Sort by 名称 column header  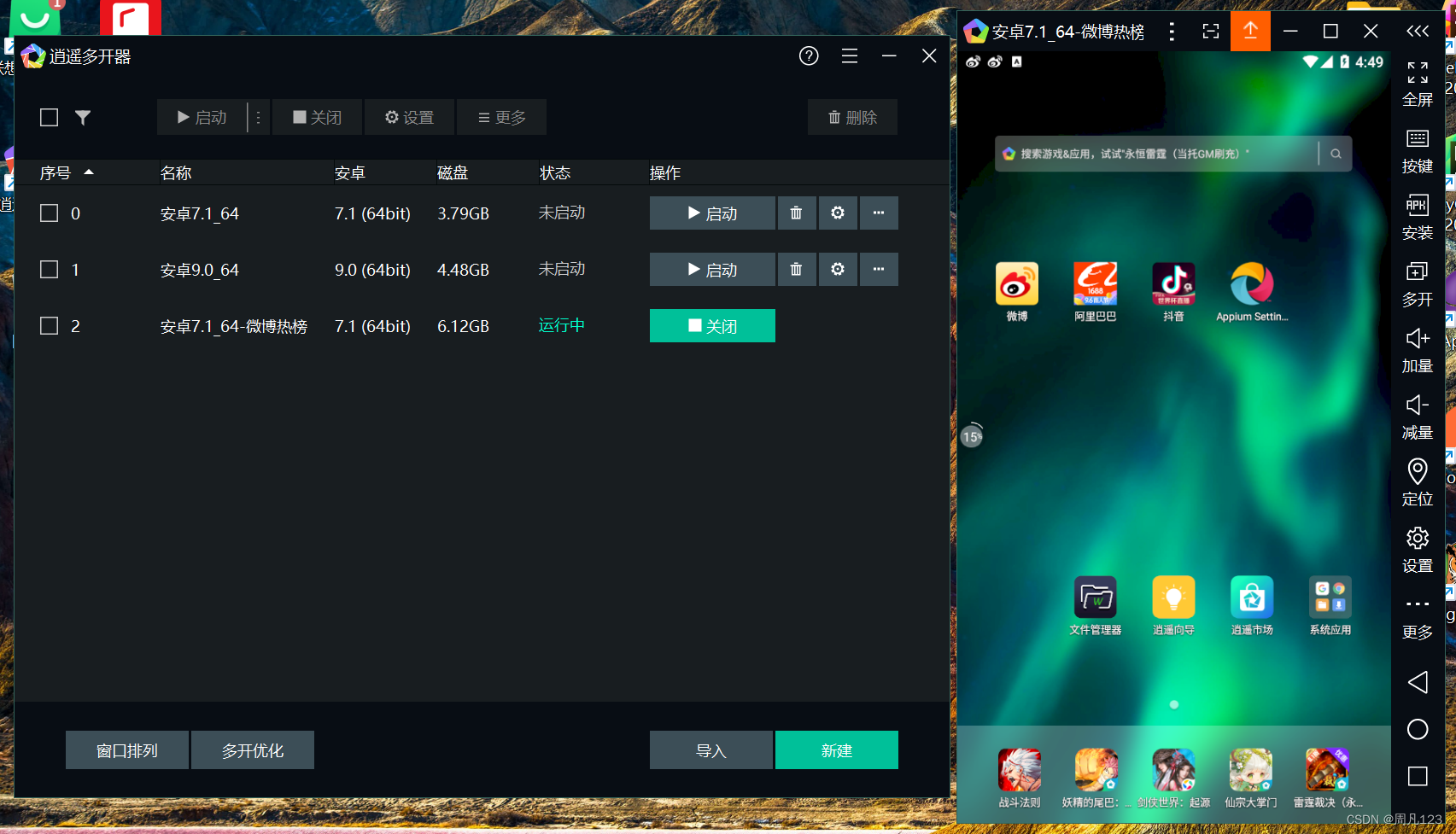click(x=176, y=172)
